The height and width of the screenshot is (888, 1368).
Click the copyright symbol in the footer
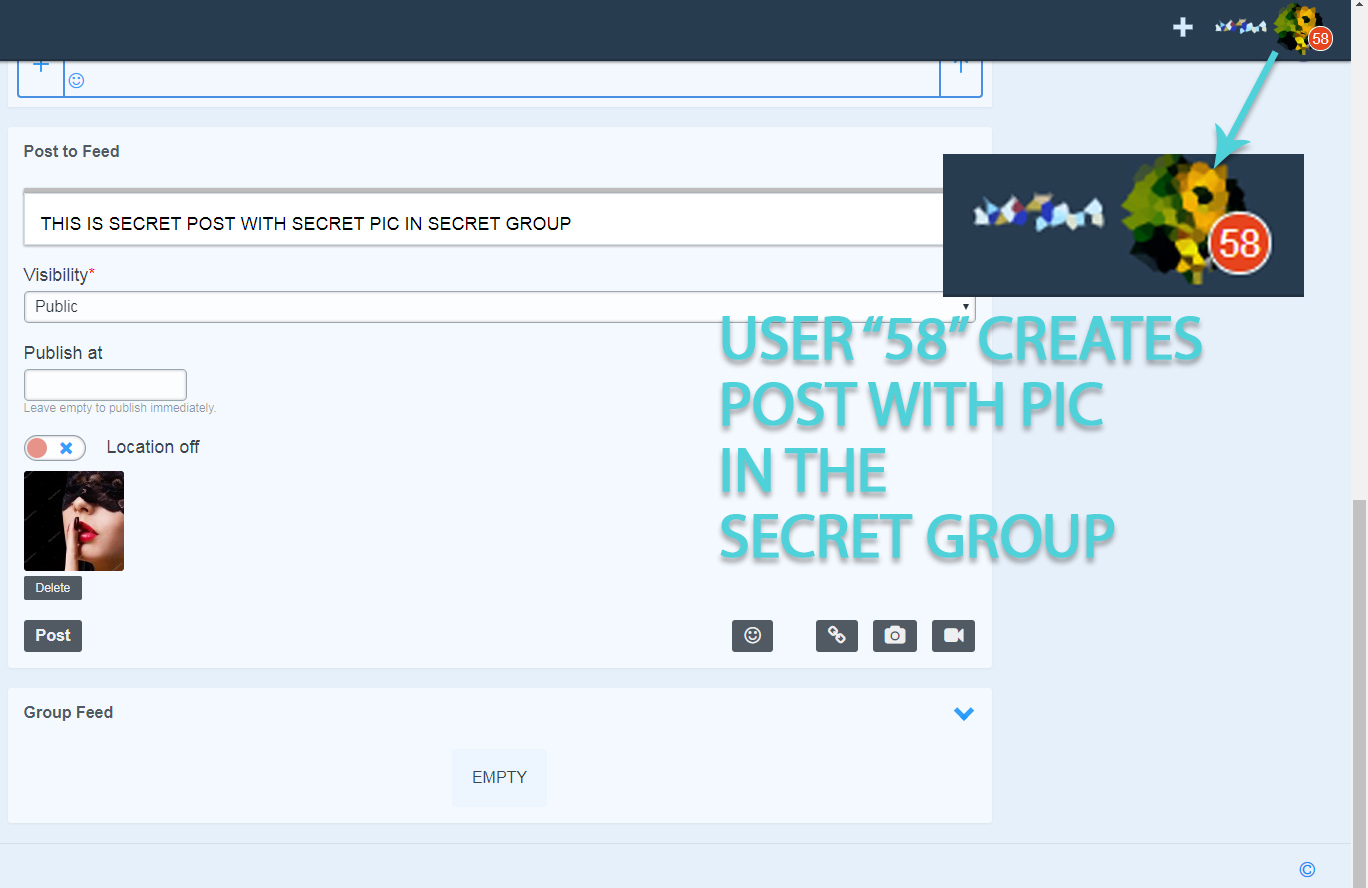[1307, 870]
